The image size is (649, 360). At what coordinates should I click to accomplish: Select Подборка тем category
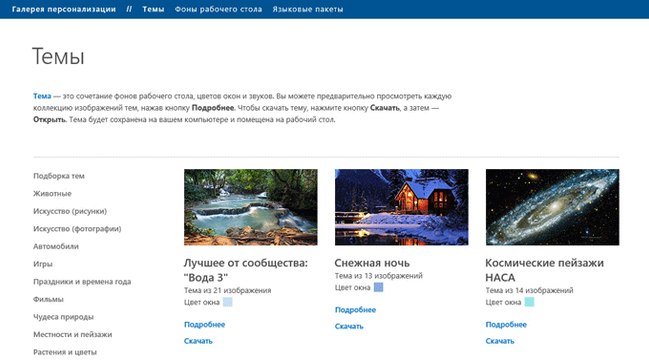[x=59, y=176]
